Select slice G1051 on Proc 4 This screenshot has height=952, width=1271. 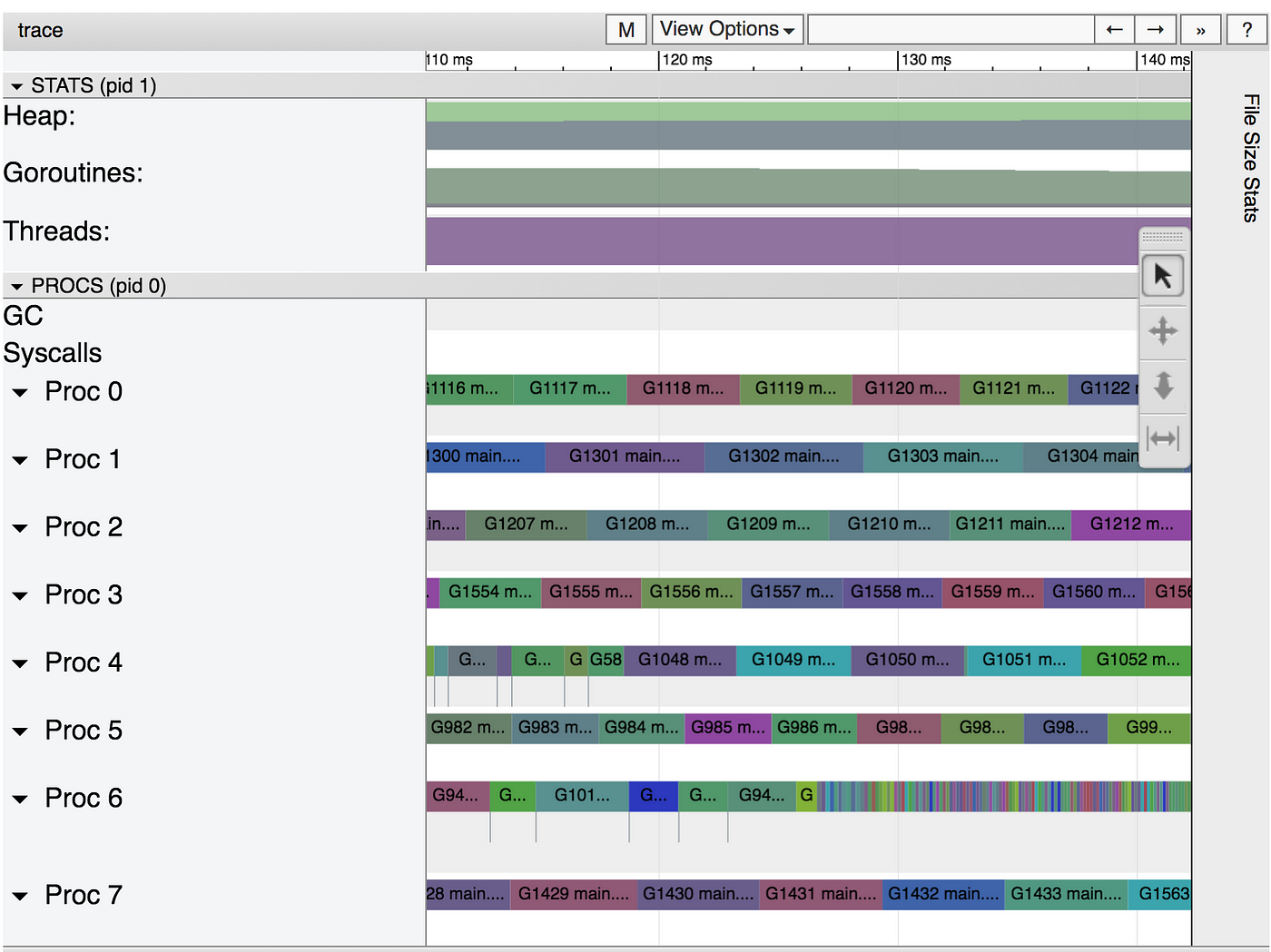1024,660
